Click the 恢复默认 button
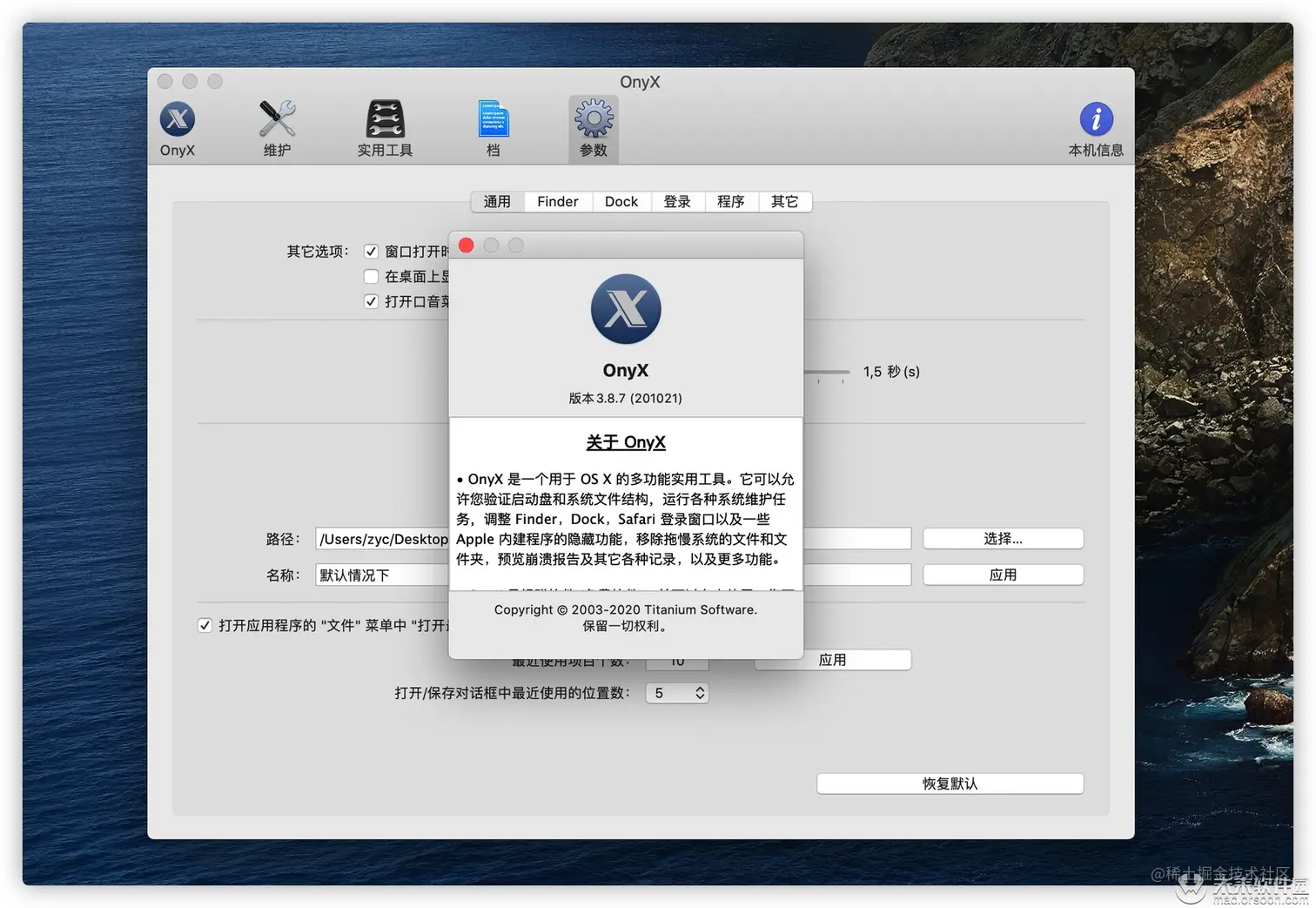 (950, 784)
